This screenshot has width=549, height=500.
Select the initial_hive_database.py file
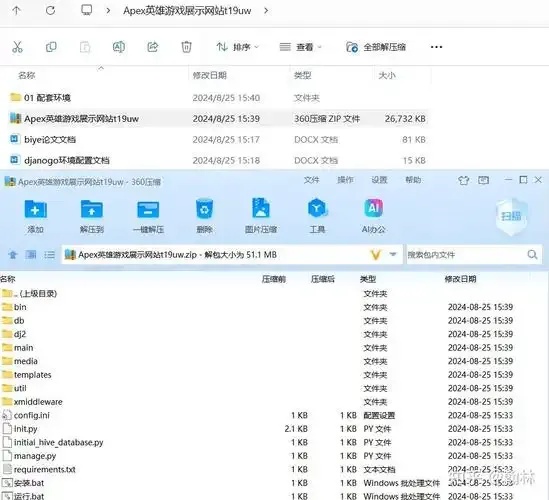[x=53, y=443]
